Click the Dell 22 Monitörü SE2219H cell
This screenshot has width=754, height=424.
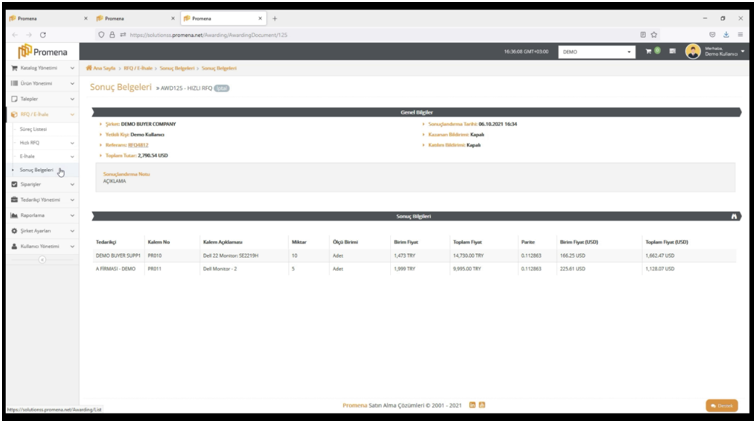(x=231, y=256)
